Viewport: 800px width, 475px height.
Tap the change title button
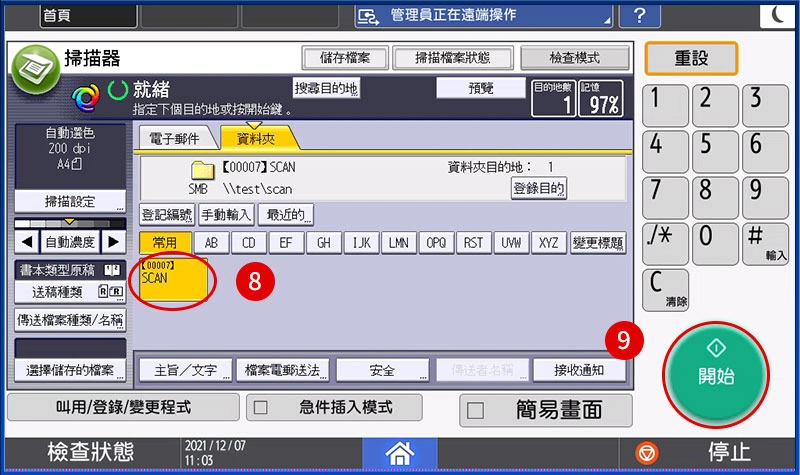pyautogui.click(x=598, y=243)
